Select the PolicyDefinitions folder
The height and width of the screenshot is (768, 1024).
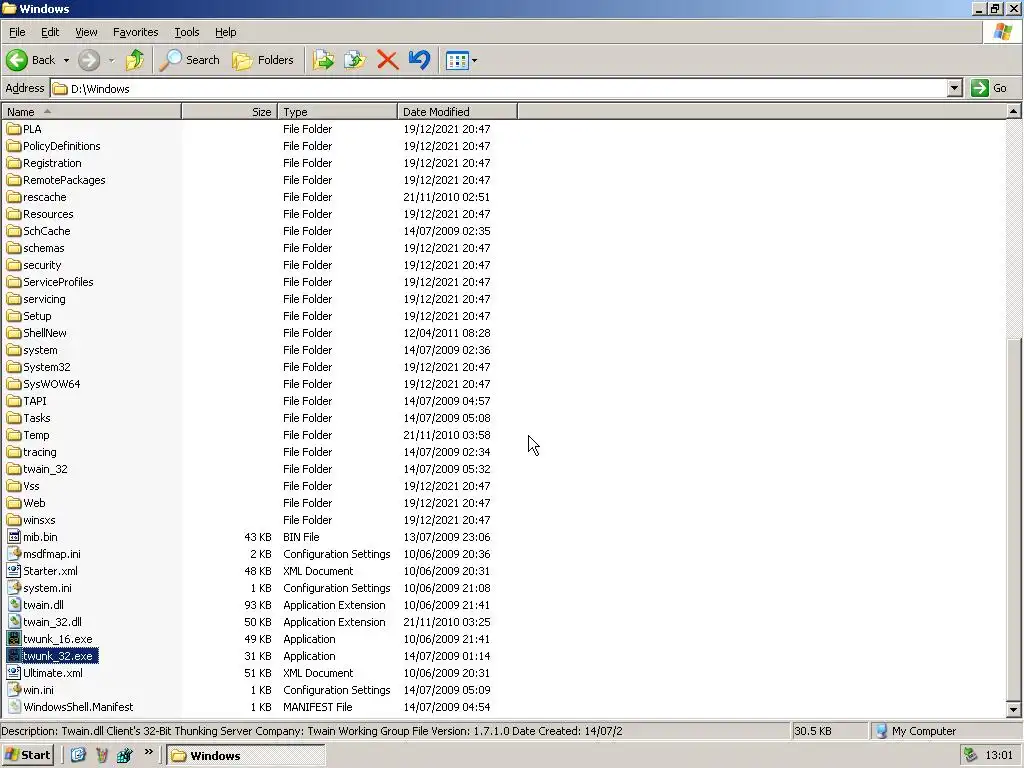(54, 146)
